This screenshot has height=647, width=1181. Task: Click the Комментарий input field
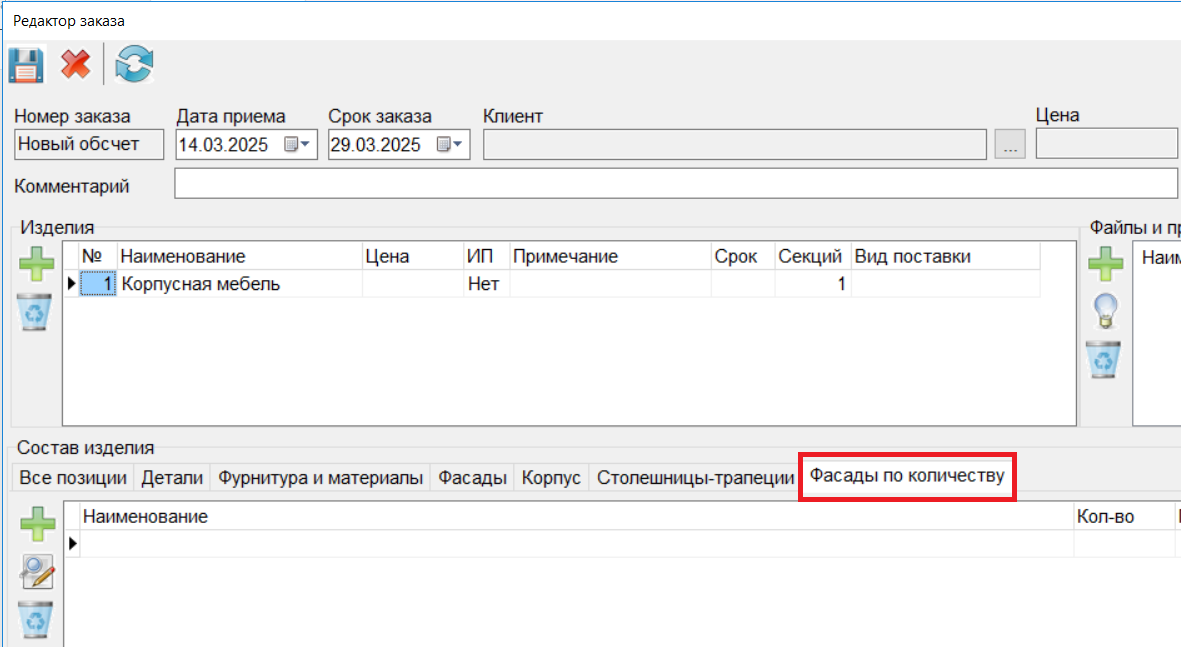tap(676, 185)
